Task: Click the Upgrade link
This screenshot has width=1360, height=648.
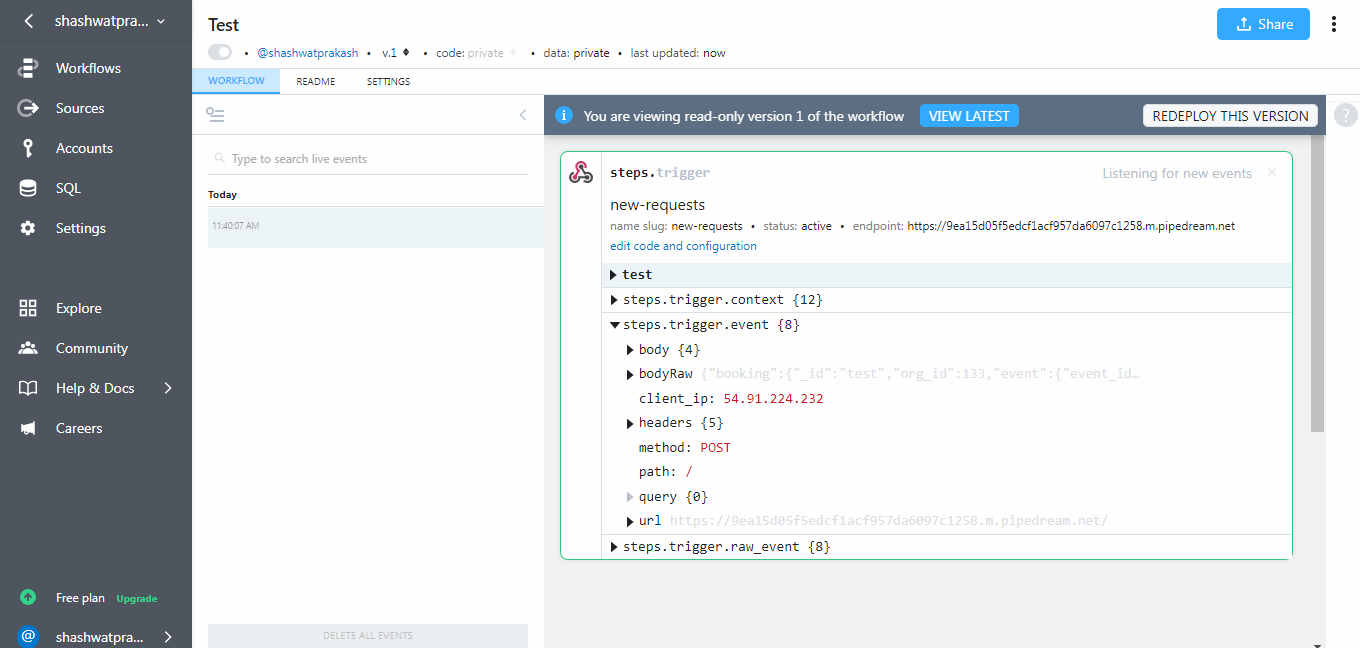Action: (137, 598)
